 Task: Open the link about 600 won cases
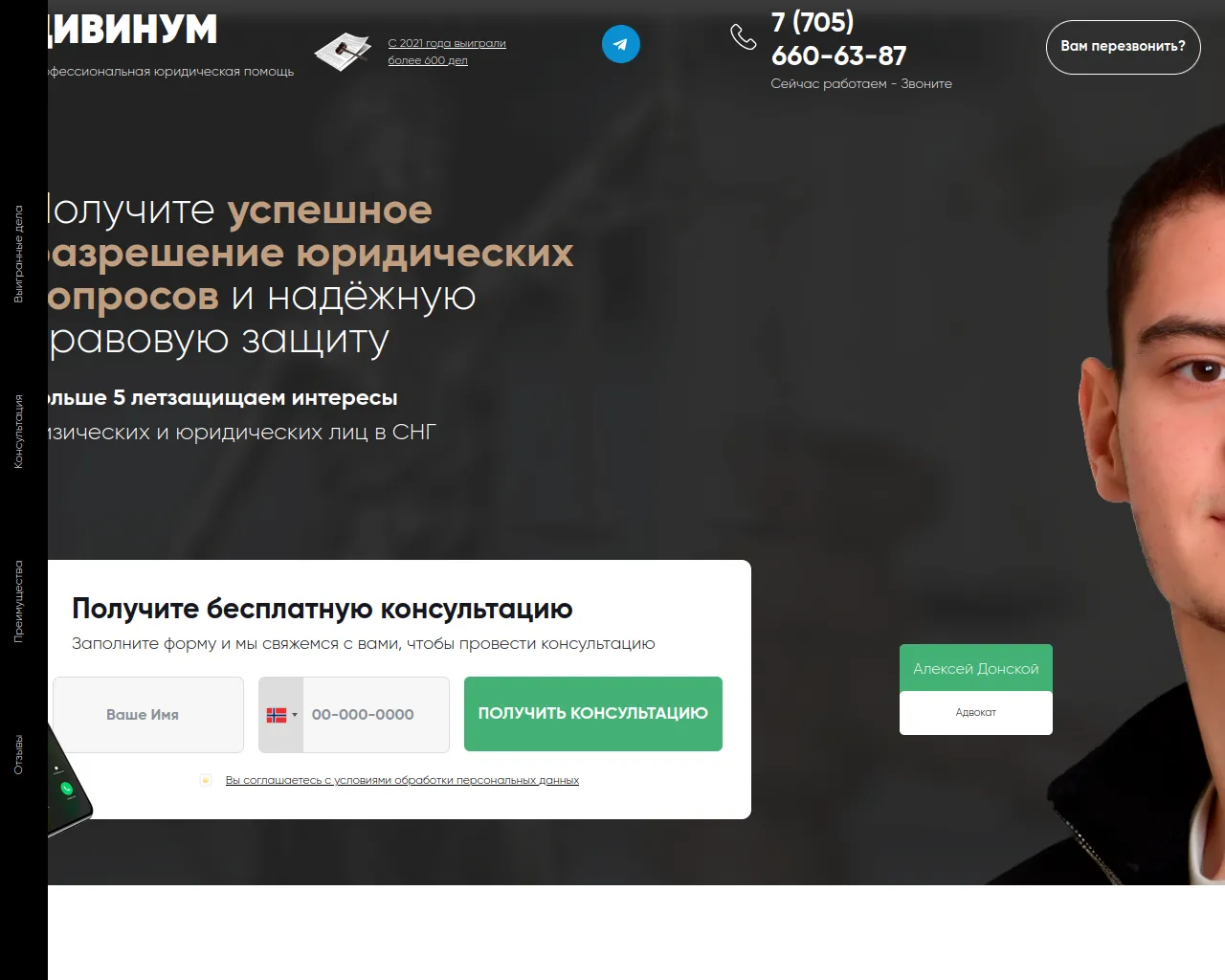pyautogui.click(x=447, y=52)
